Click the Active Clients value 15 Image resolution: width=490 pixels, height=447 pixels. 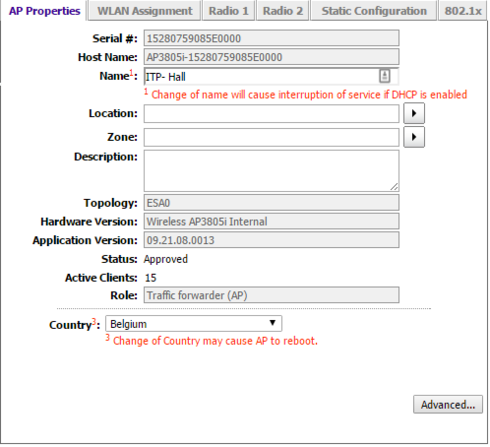tap(151, 278)
